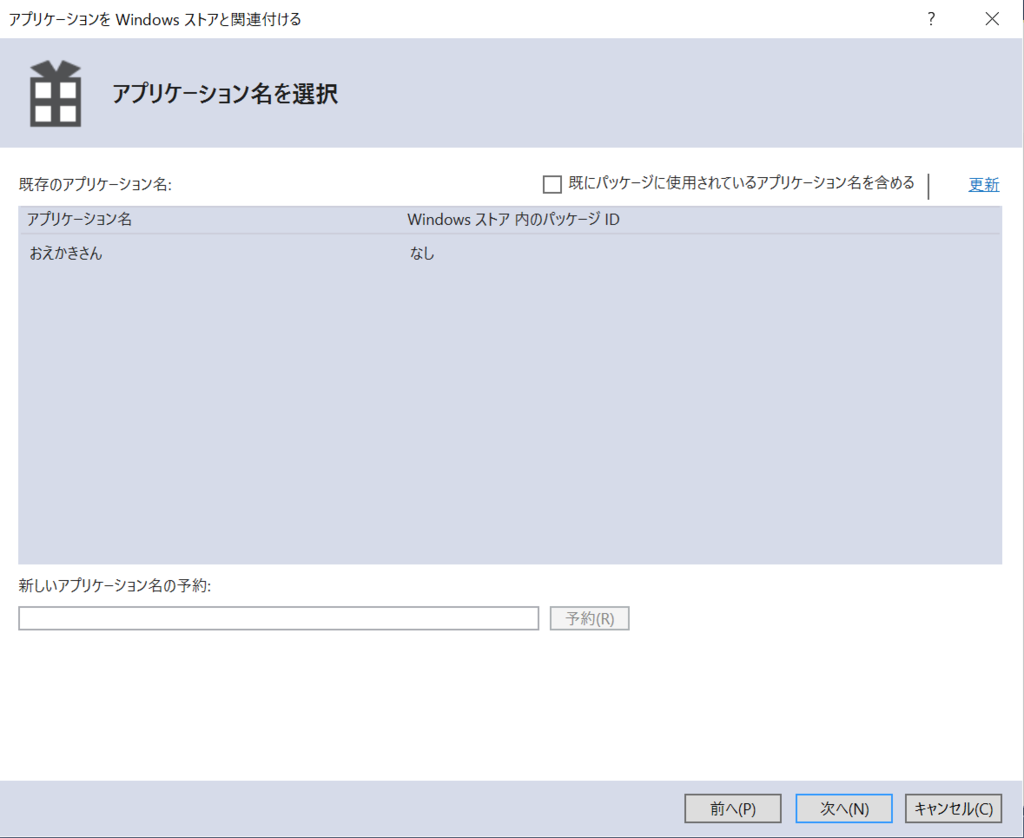Close the Windows ストア association dialog
This screenshot has height=838, width=1024.
[992, 19]
